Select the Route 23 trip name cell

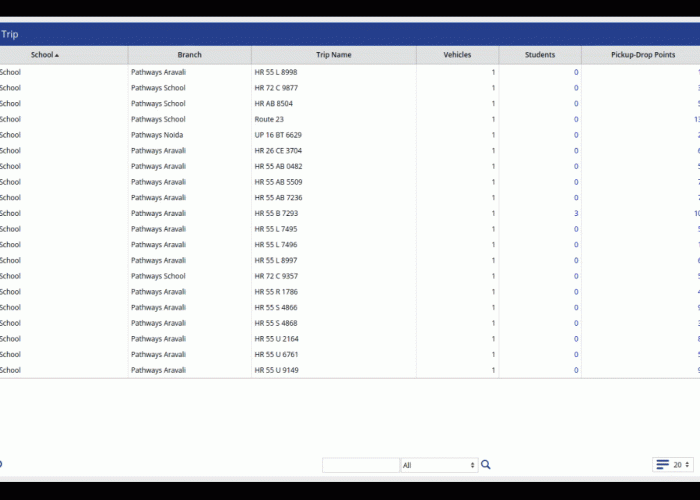(x=270, y=119)
